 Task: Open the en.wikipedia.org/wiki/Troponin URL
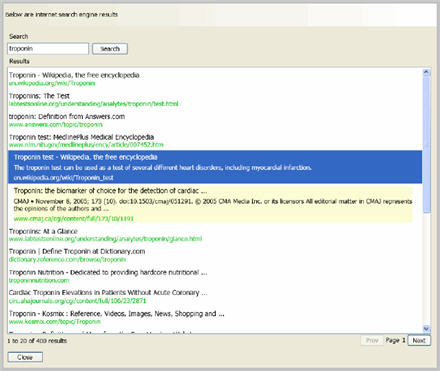point(52,83)
